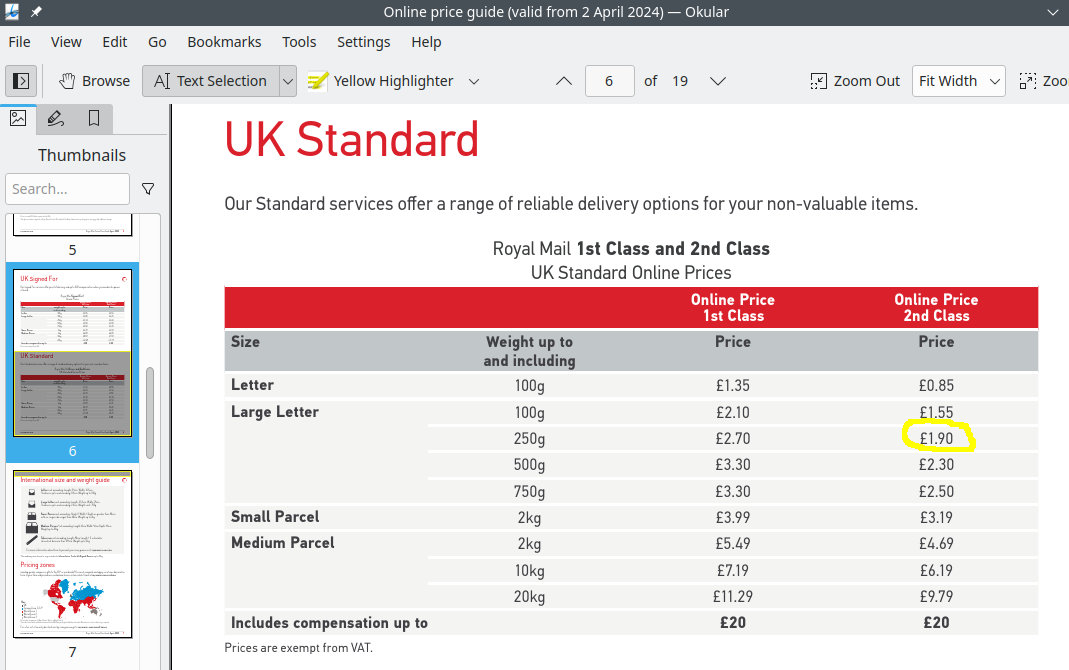This screenshot has width=1069, height=670.
Task: Click 'Includes compensation up to' row label
Action: [329, 623]
